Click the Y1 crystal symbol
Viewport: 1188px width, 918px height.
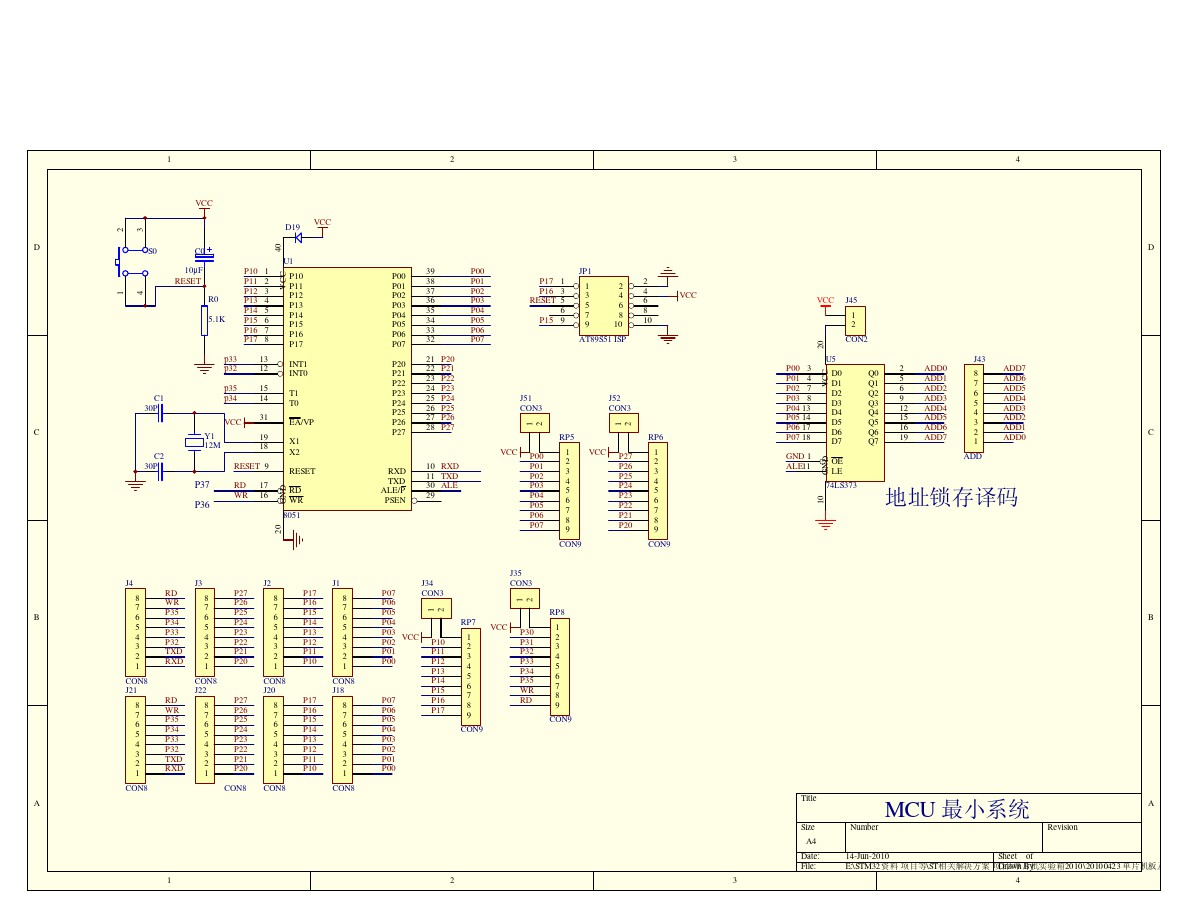pos(195,443)
